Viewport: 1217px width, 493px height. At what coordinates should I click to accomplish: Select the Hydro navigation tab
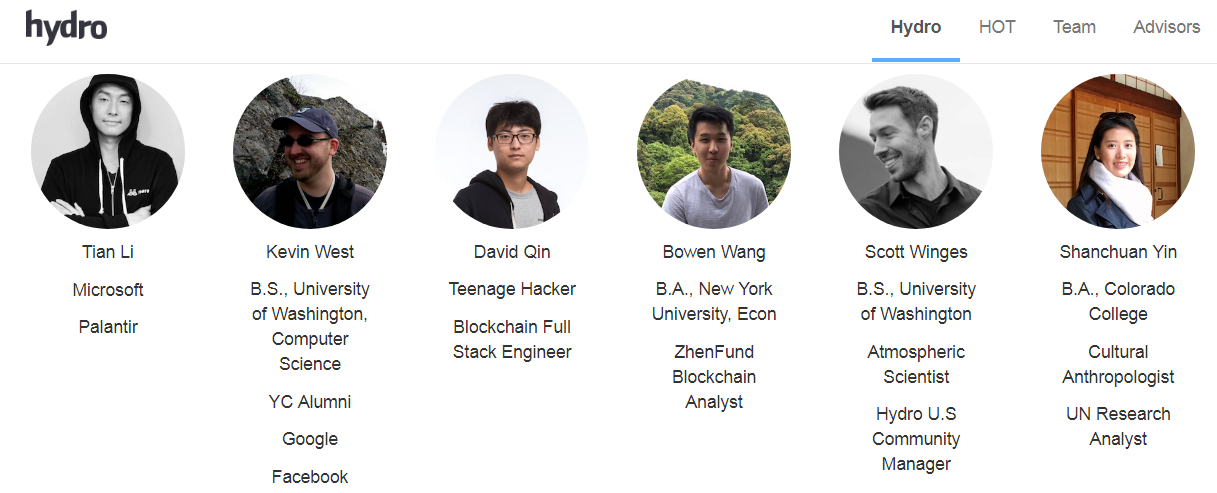[x=915, y=27]
